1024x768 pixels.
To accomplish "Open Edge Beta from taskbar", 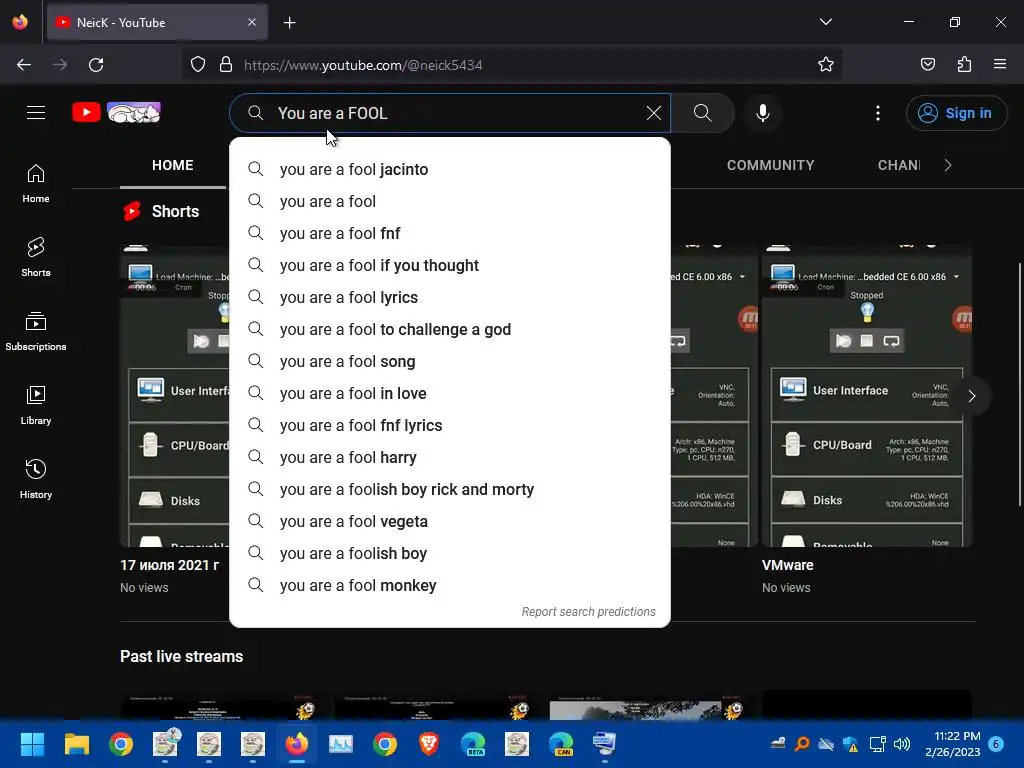I will tap(473, 744).
